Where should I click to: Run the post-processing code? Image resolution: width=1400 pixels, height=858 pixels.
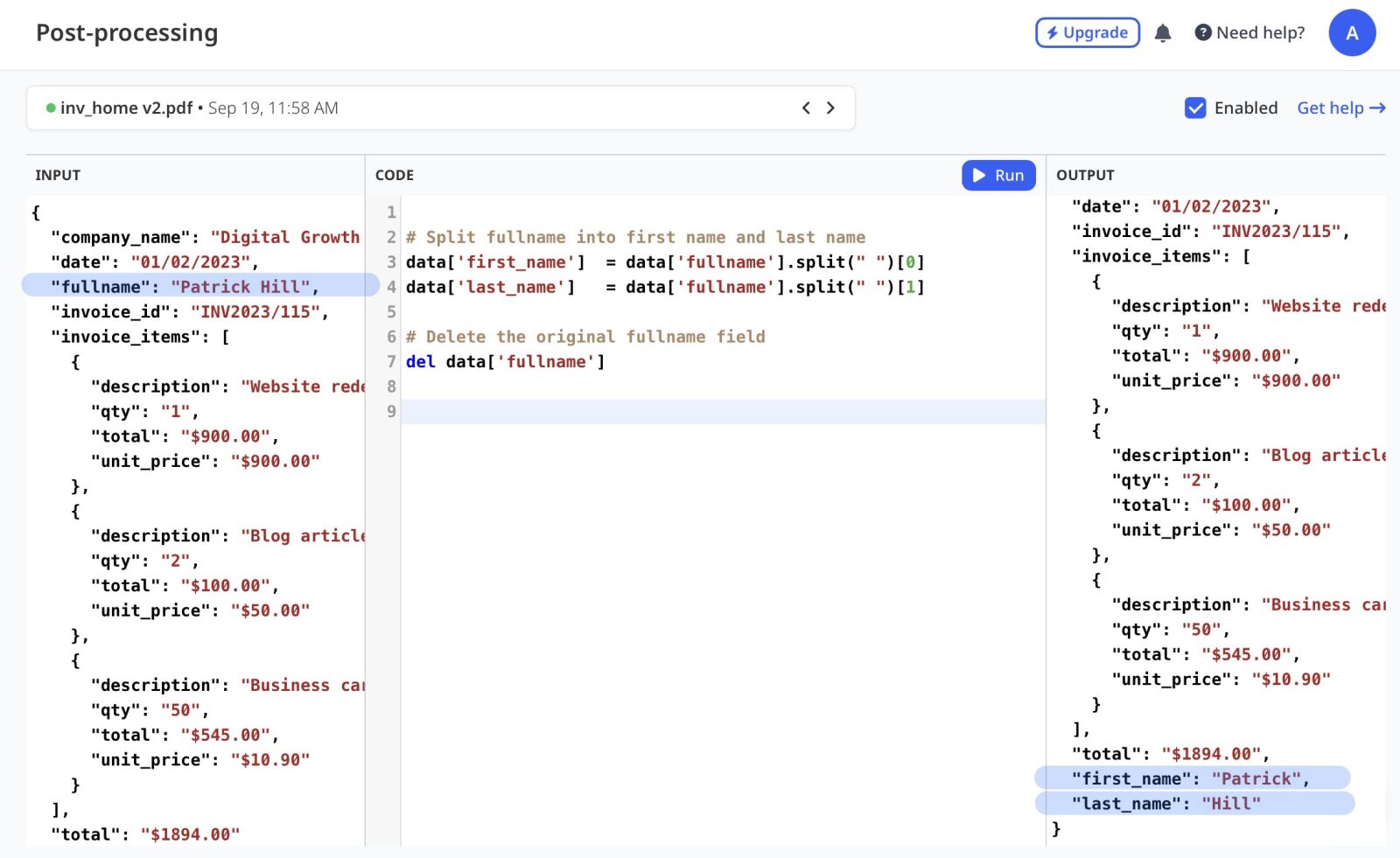tap(998, 175)
